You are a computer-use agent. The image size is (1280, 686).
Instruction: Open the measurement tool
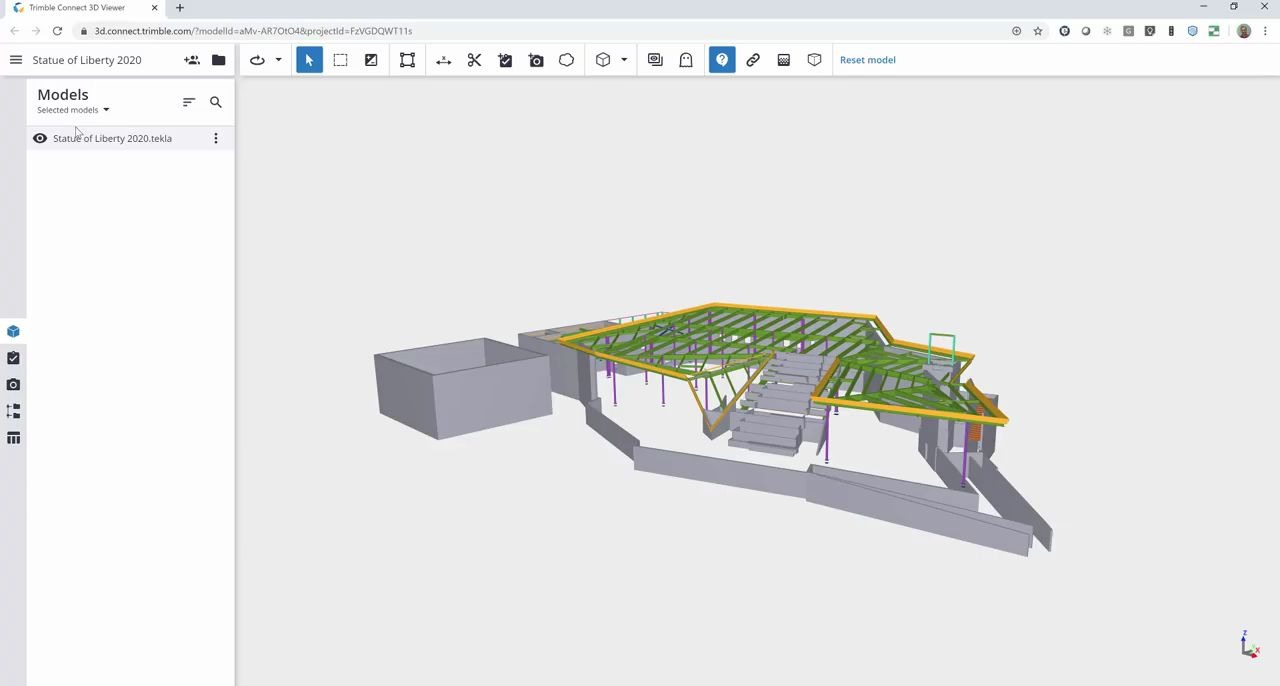[x=443, y=59]
